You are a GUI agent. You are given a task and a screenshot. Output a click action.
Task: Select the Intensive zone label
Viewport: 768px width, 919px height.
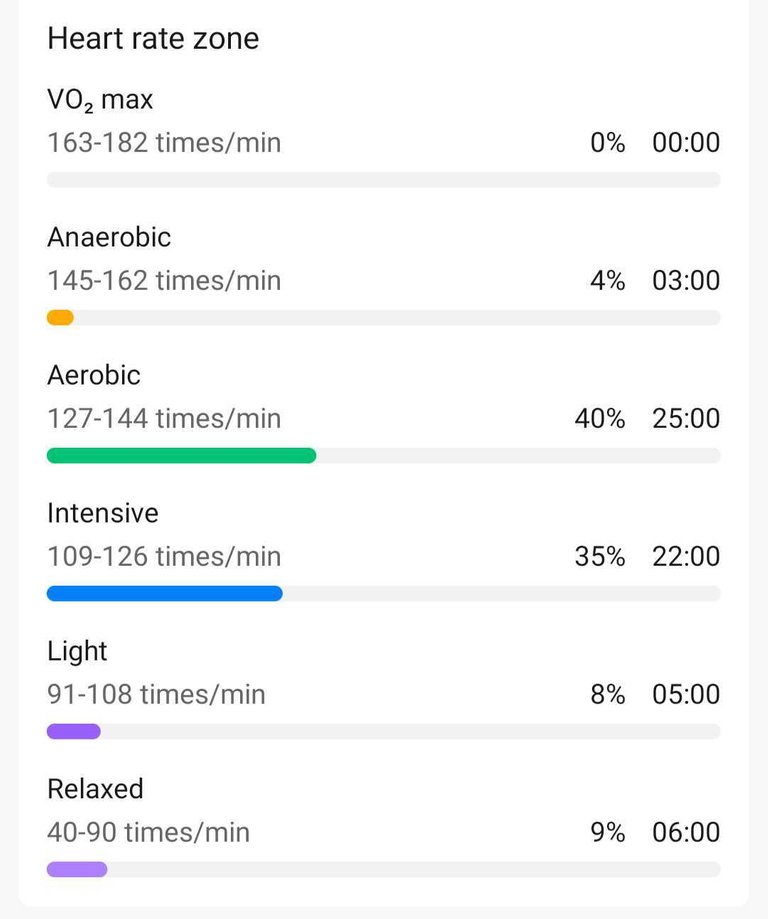pos(103,513)
